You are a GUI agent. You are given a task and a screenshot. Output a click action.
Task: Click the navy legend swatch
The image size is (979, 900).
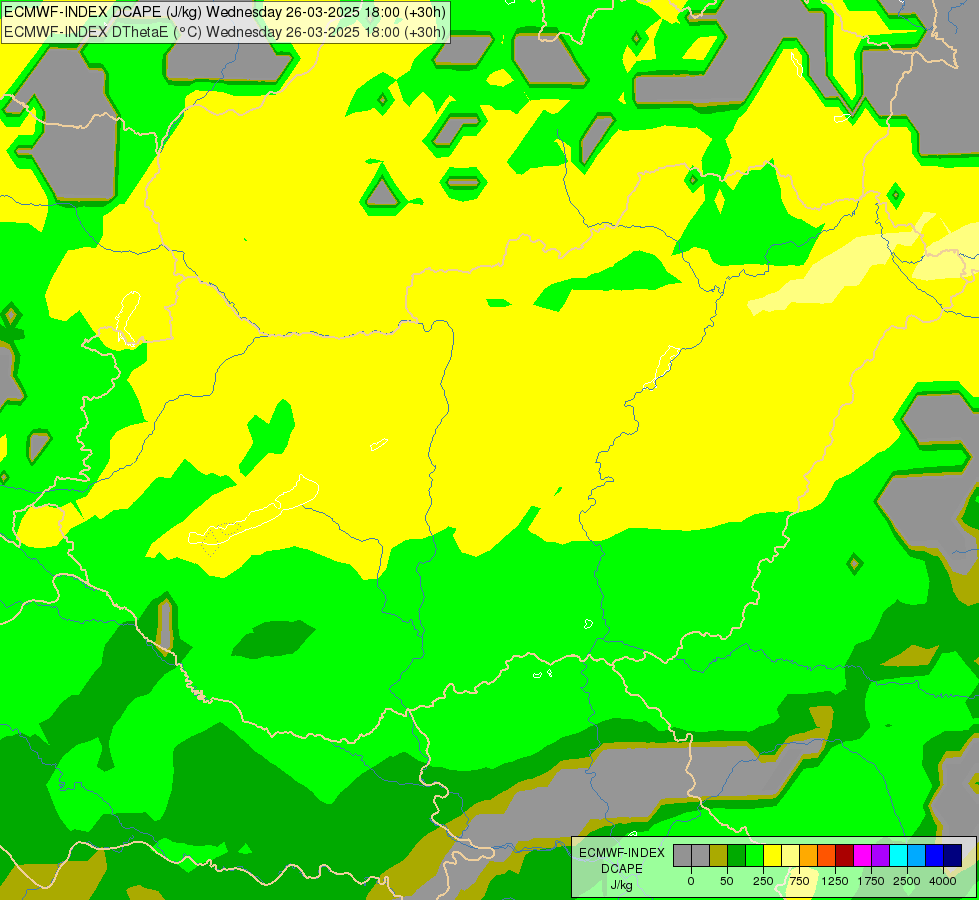point(953,855)
